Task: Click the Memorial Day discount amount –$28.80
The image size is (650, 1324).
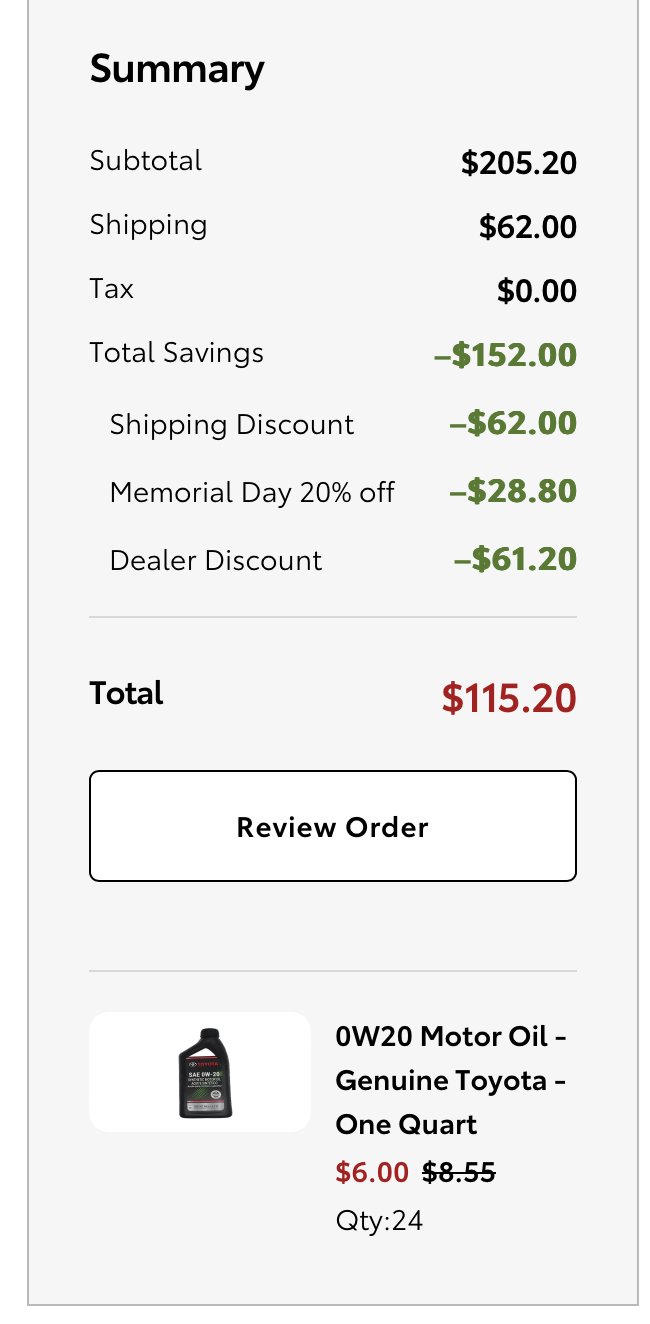Action: 511,492
